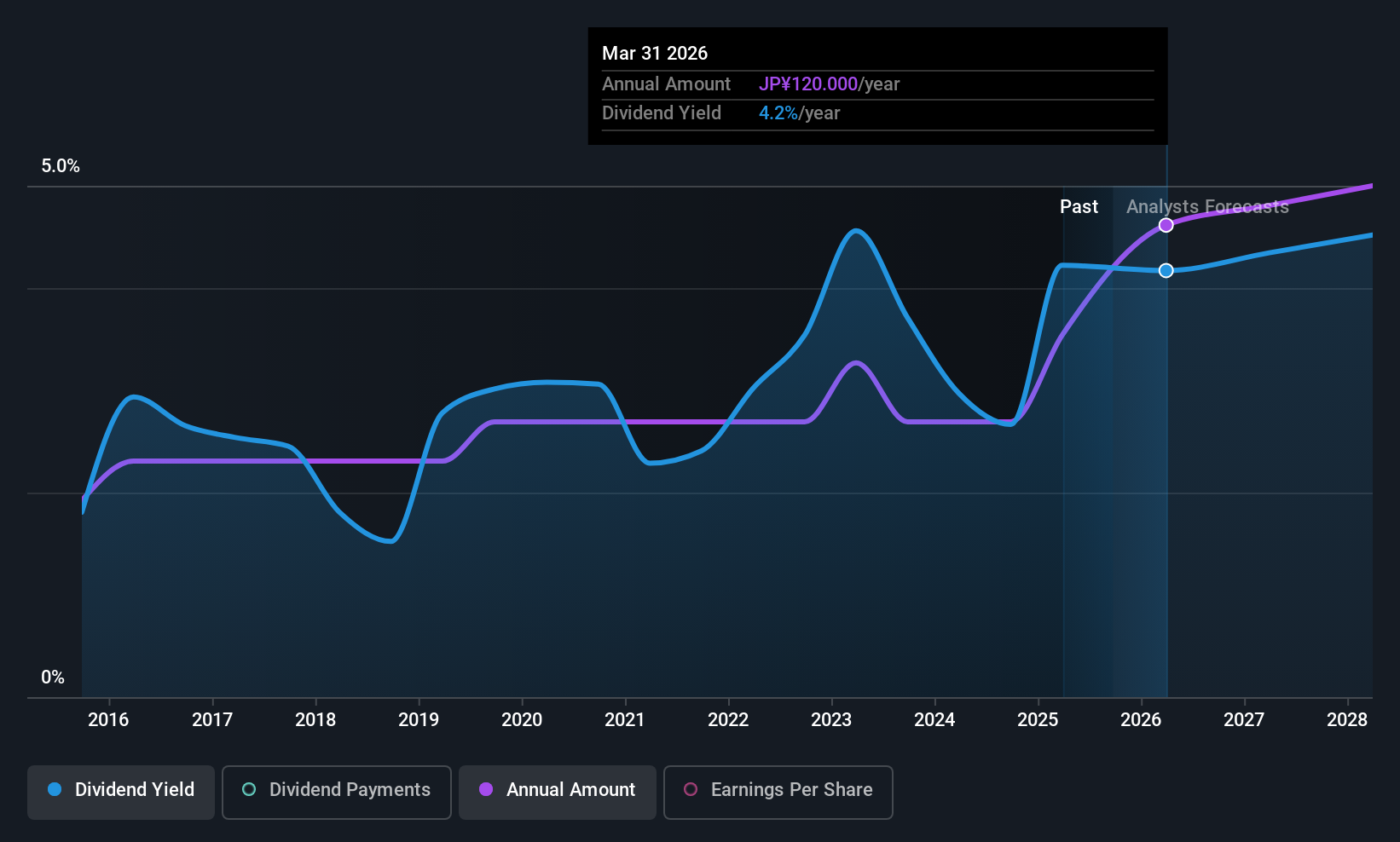Click the pink Earnings Per Share circle
Screen dimensions: 1400x842
[691, 789]
